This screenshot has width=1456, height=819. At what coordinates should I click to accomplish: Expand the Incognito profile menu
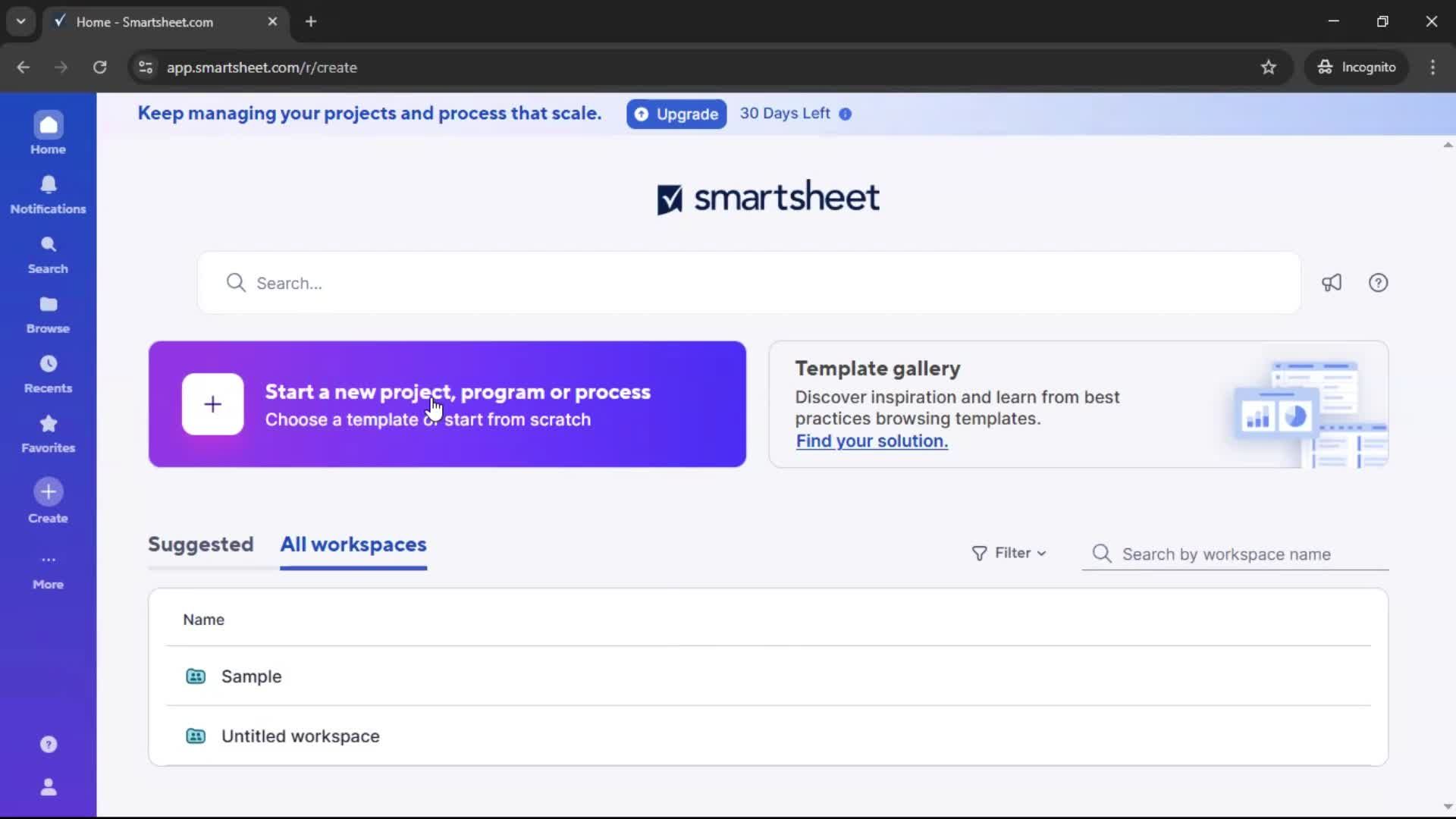1357,67
